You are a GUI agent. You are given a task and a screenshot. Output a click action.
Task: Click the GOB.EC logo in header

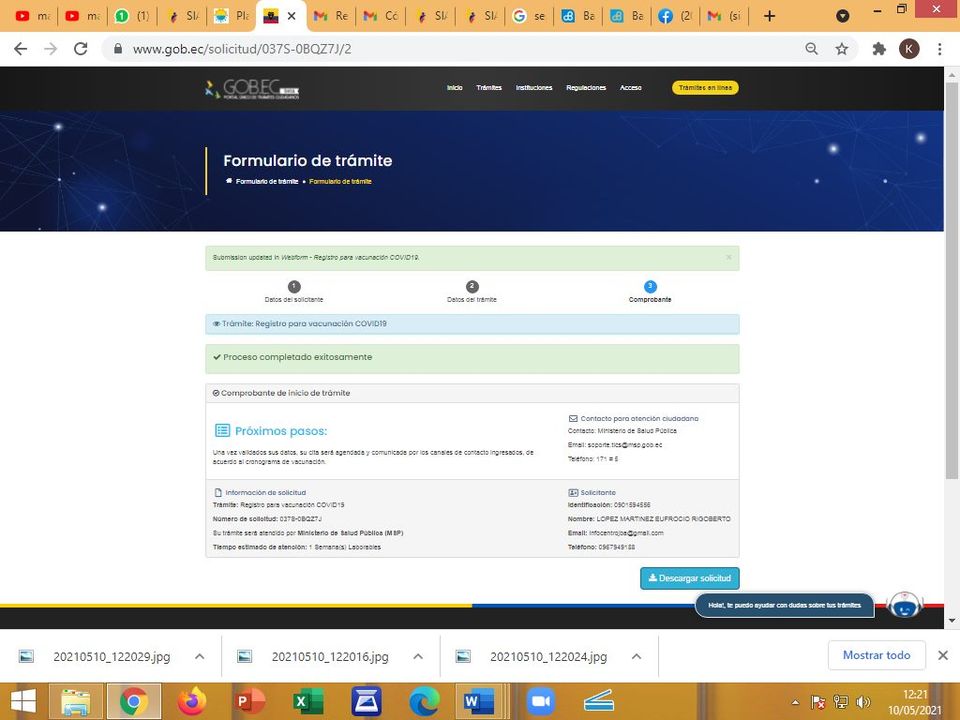pyautogui.click(x=250, y=89)
